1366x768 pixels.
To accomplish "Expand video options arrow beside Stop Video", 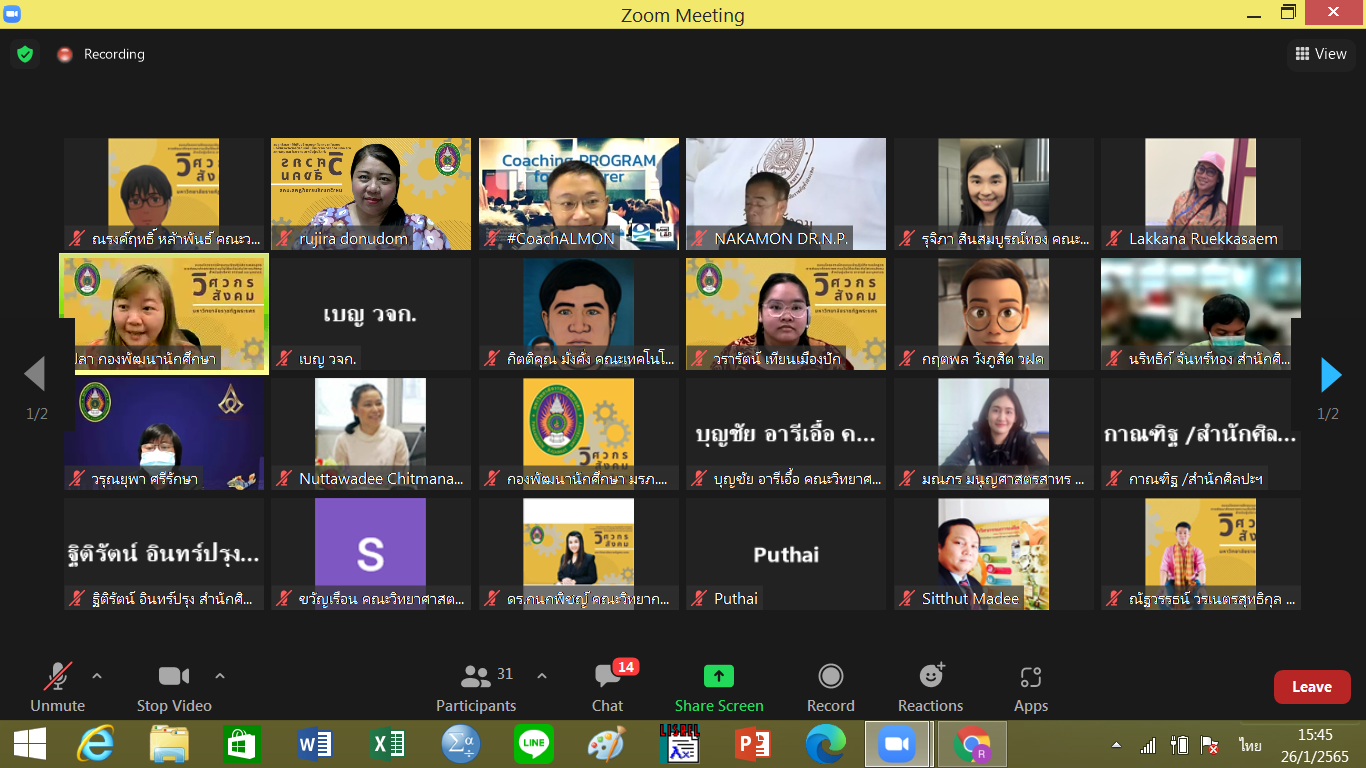I will [220, 676].
